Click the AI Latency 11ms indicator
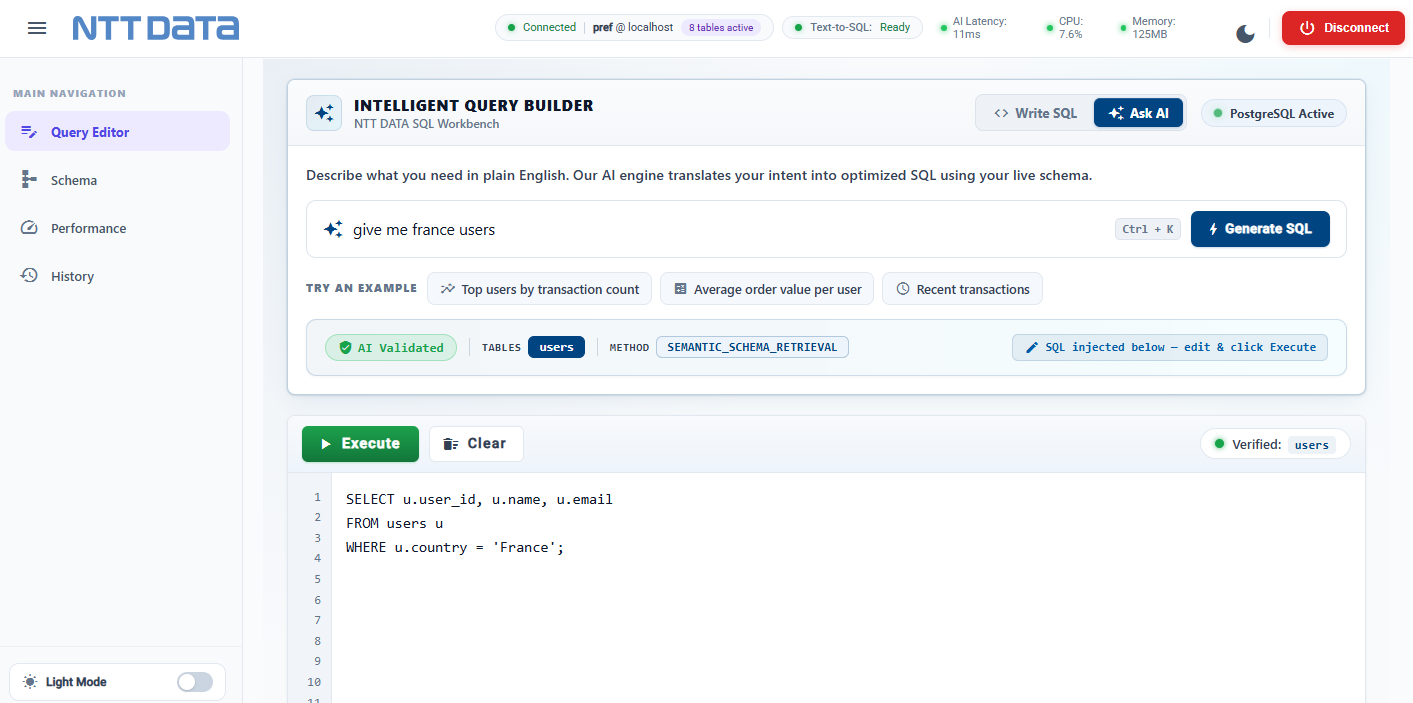The image size is (1413, 703). tap(973, 27)
